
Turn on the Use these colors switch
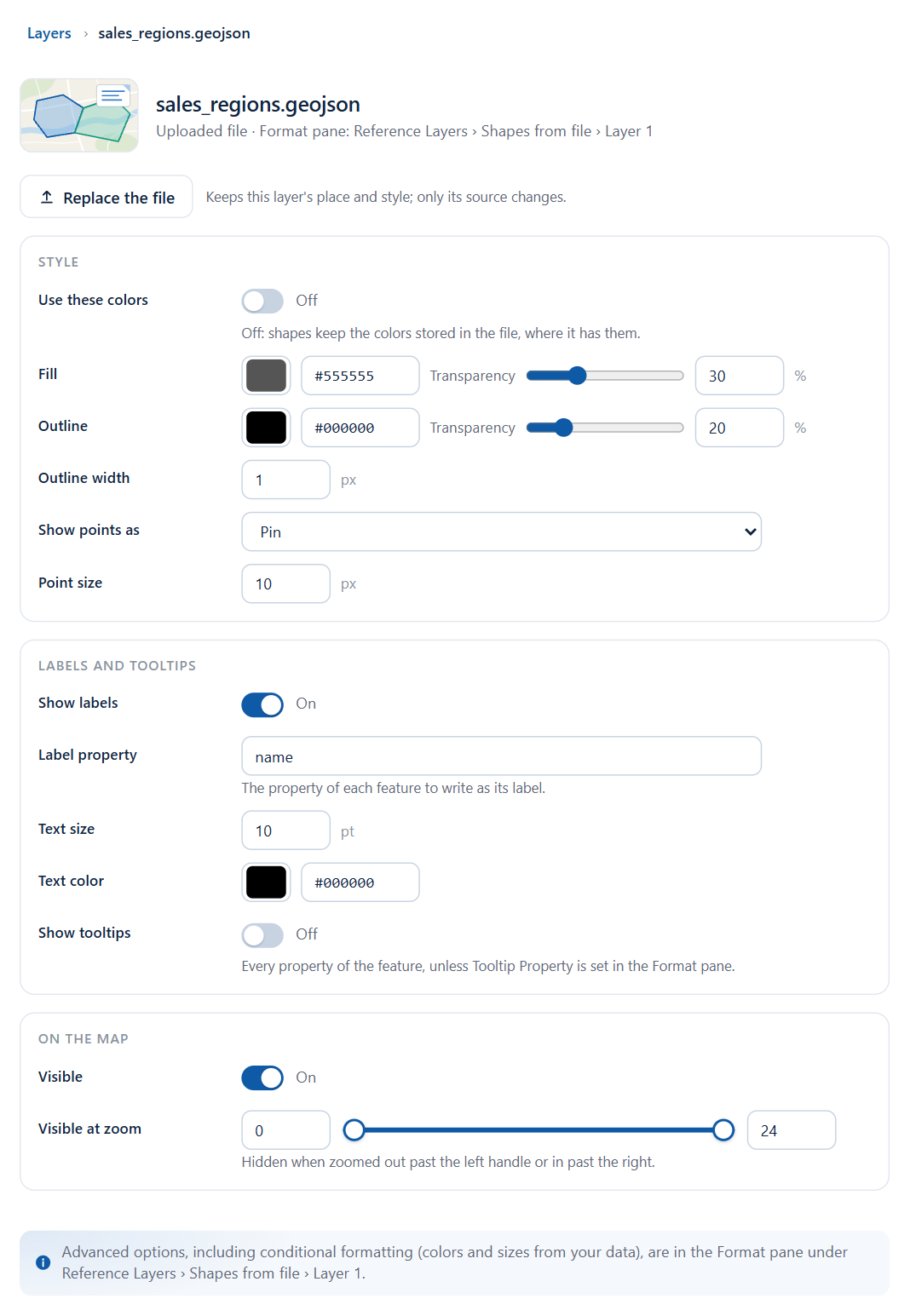[x=262, y=301]
